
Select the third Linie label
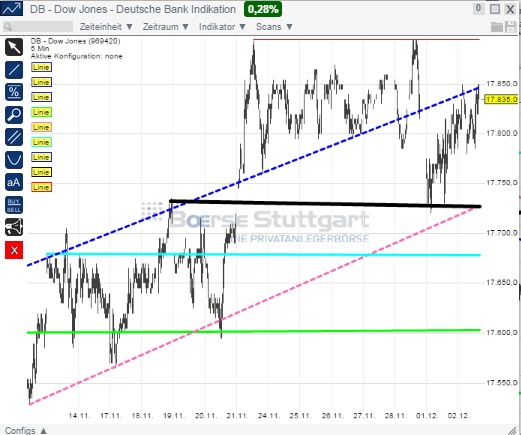(41, 97)
